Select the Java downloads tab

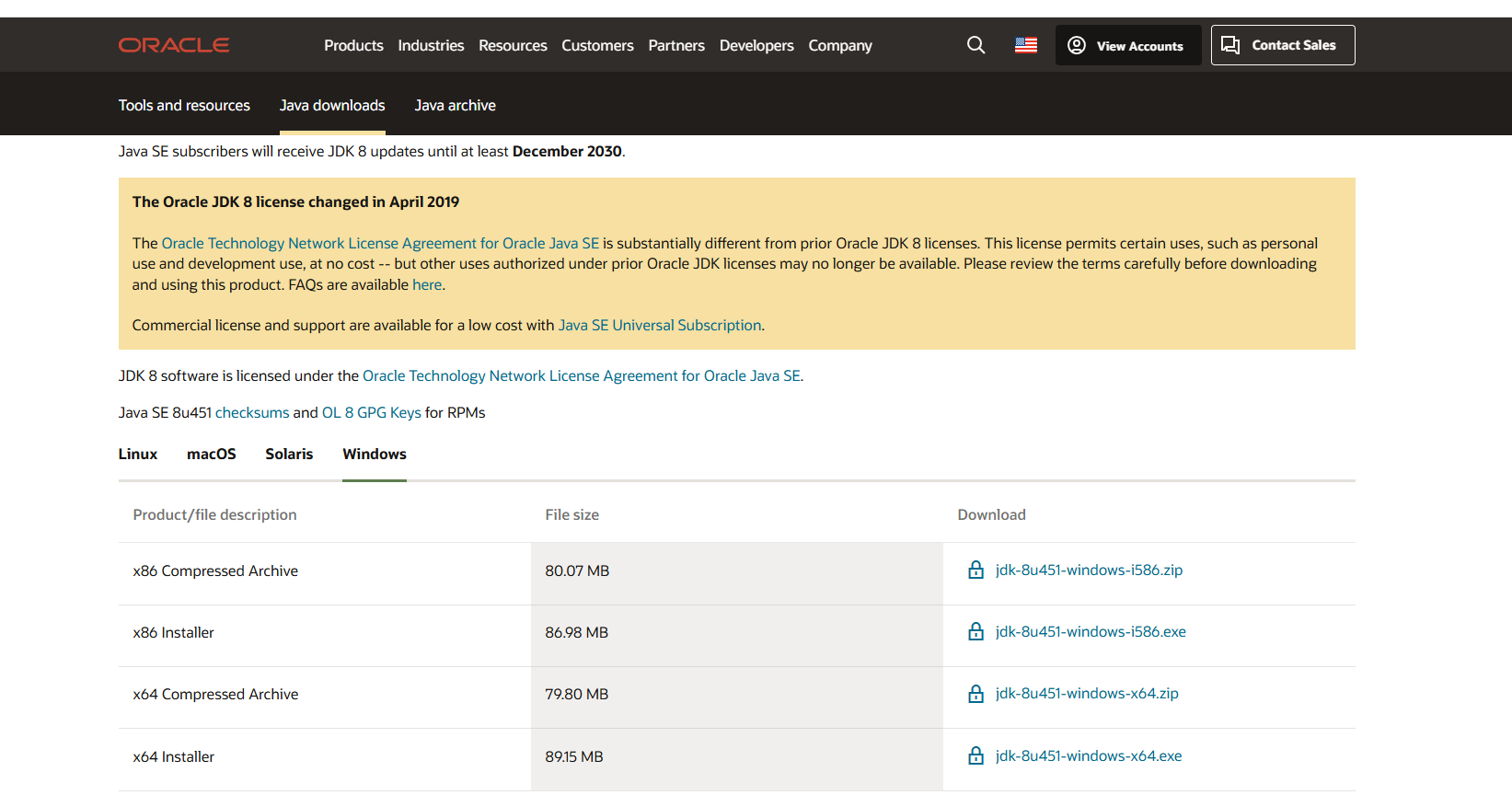click(x=332, y=105)
